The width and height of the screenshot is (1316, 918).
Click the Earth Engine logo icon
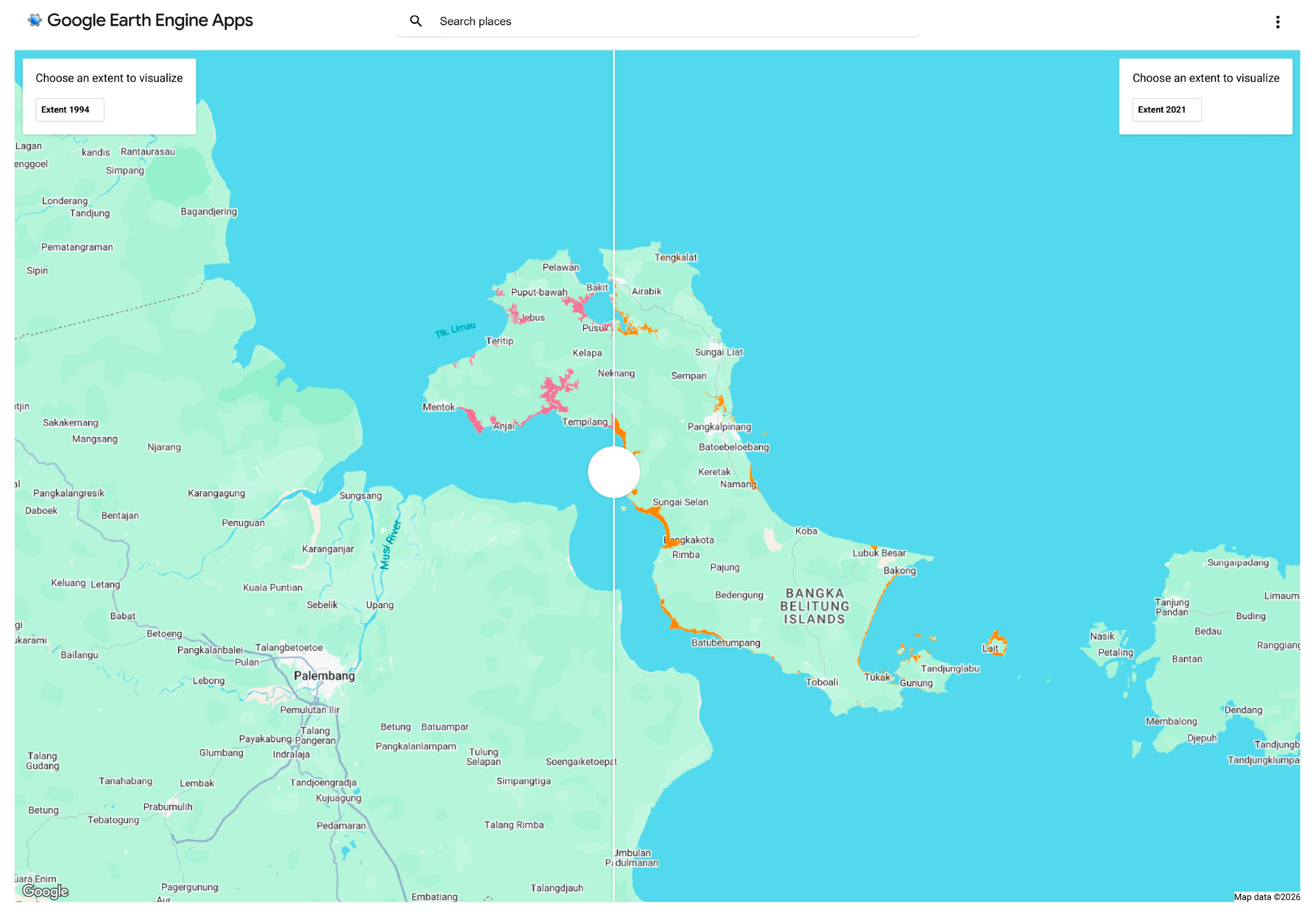(35, 20)
